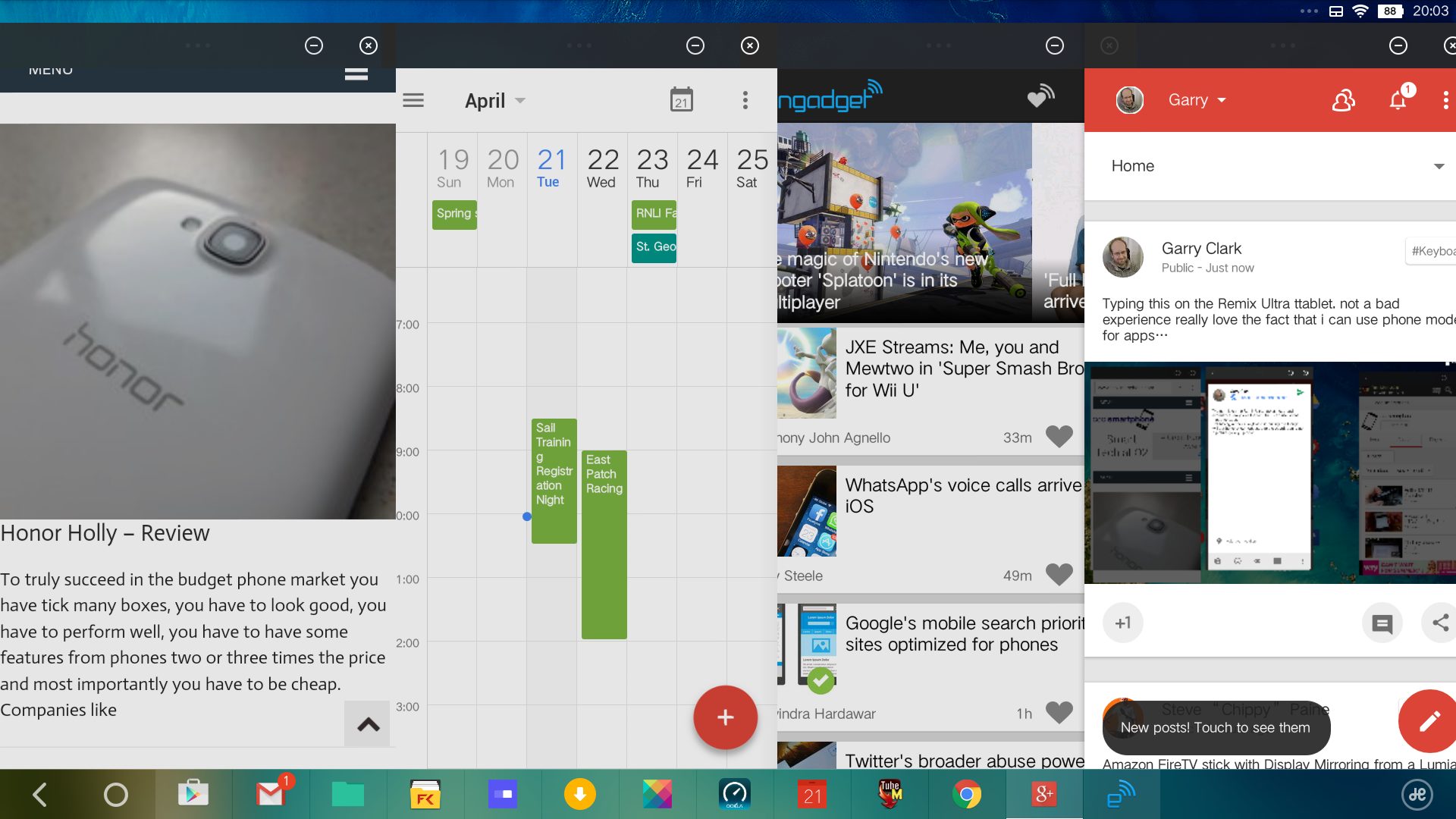Select Saturday 25 column header in calendar
The height and width of the screenshot is (819, 1456).
(752, 168)
